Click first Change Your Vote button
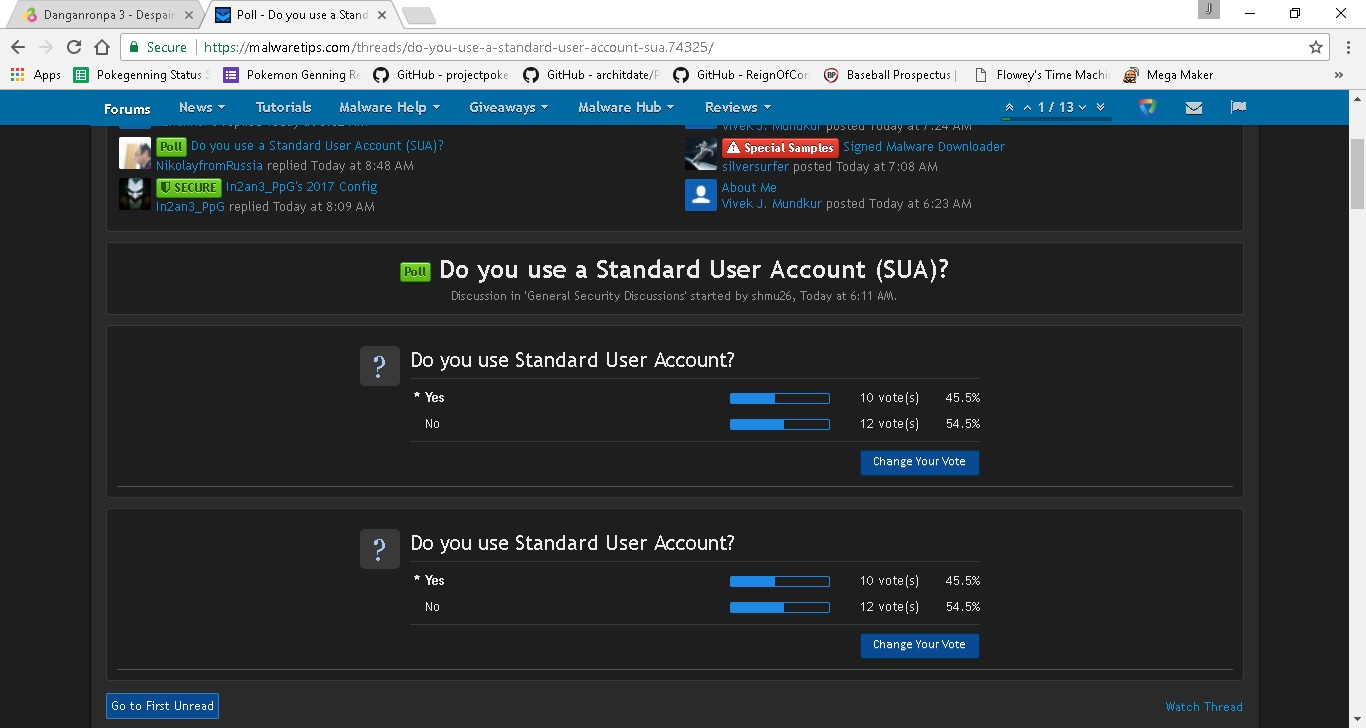 919,462
